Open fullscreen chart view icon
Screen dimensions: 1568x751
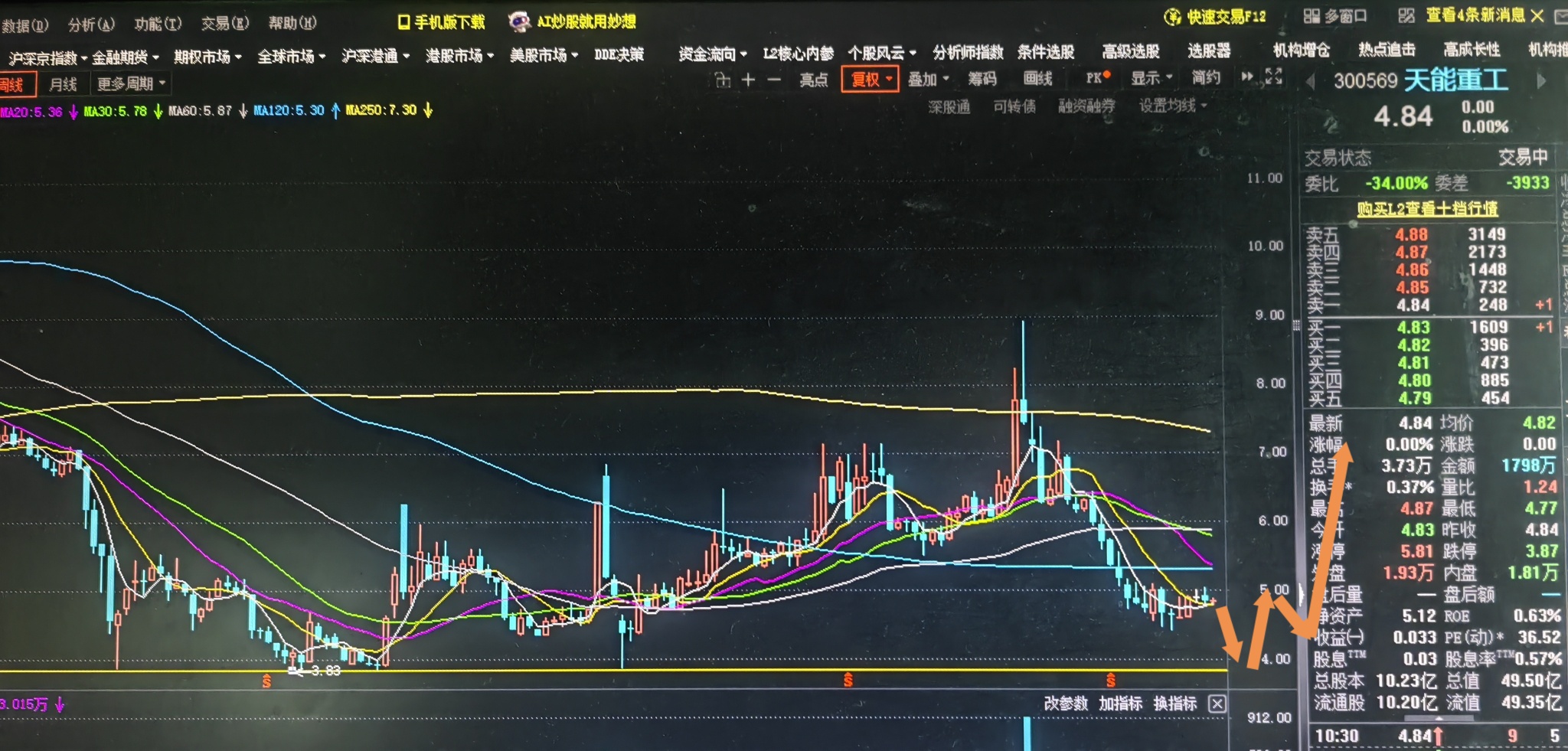1273,77
